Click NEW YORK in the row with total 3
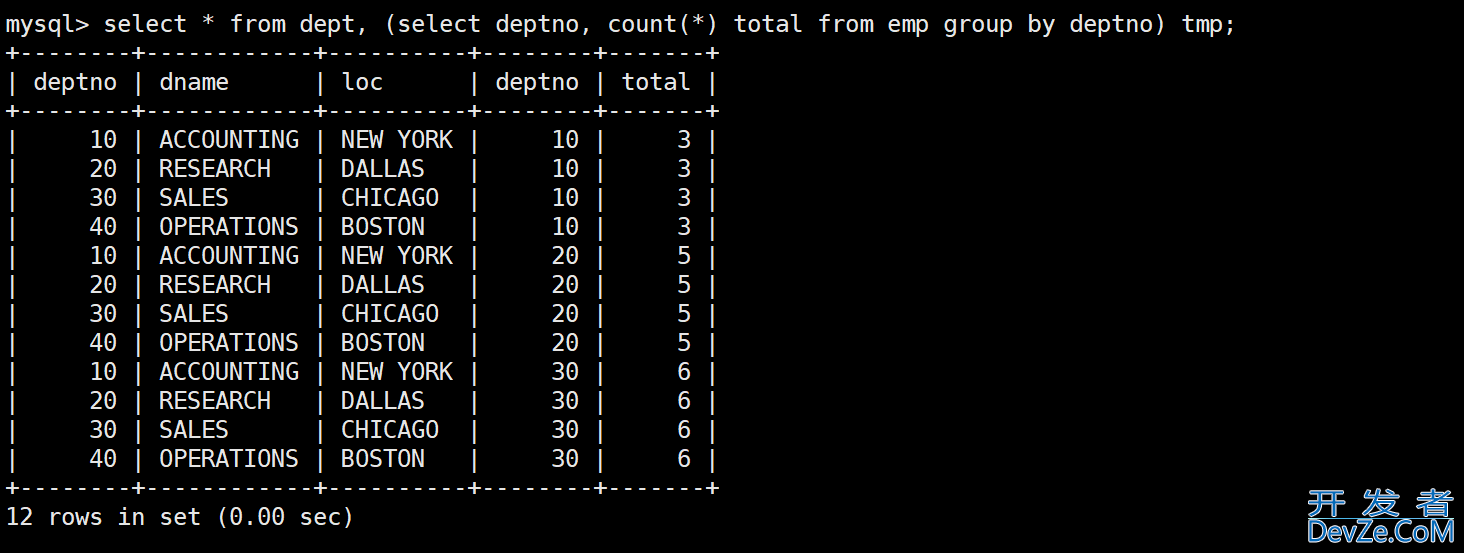Screen dimensions: 1464x553 397,139
